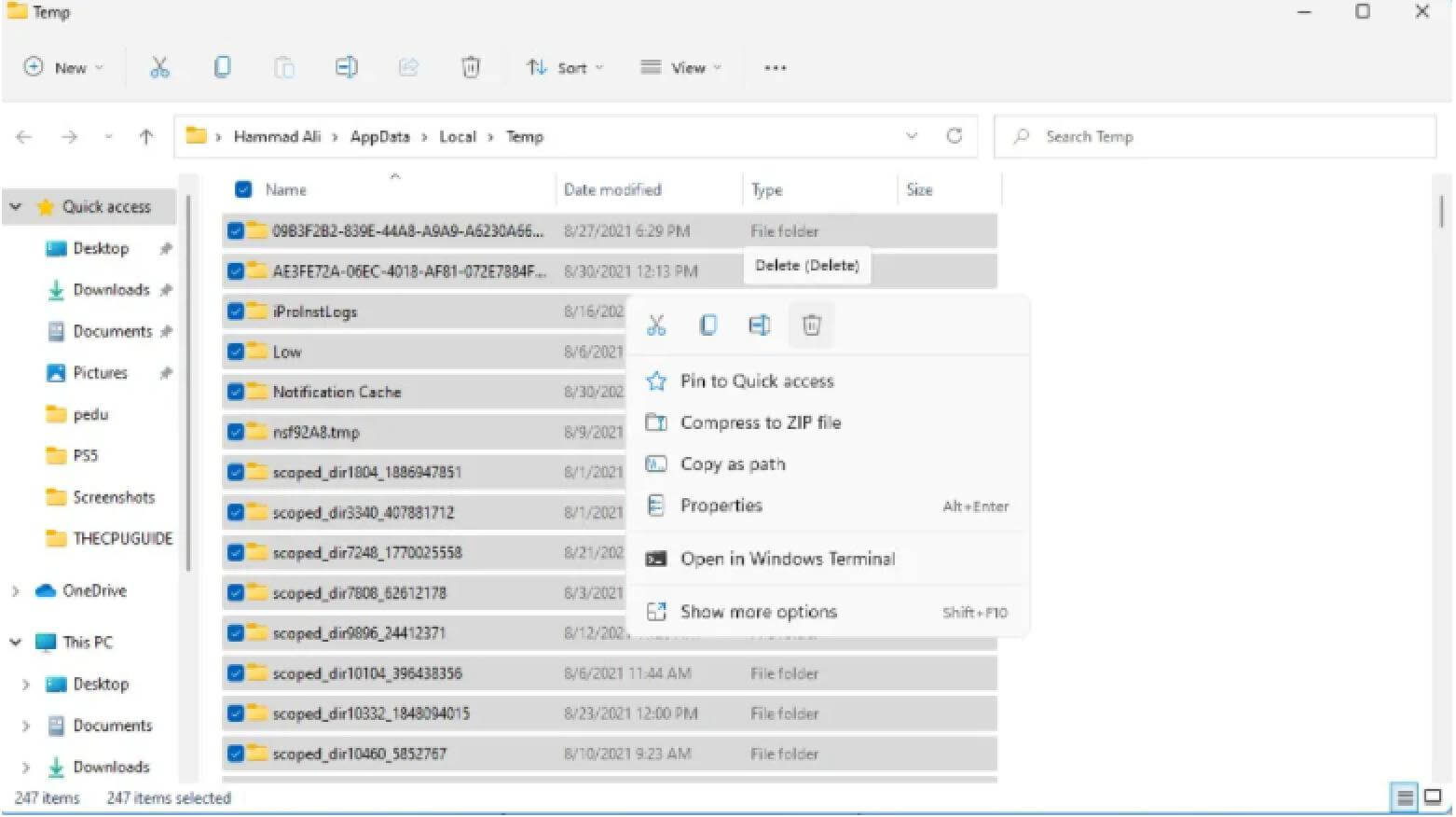Click the three-dot See more toolbar button
The height and width of the screenshot is (817, 1456).
(x=775, y=68)
